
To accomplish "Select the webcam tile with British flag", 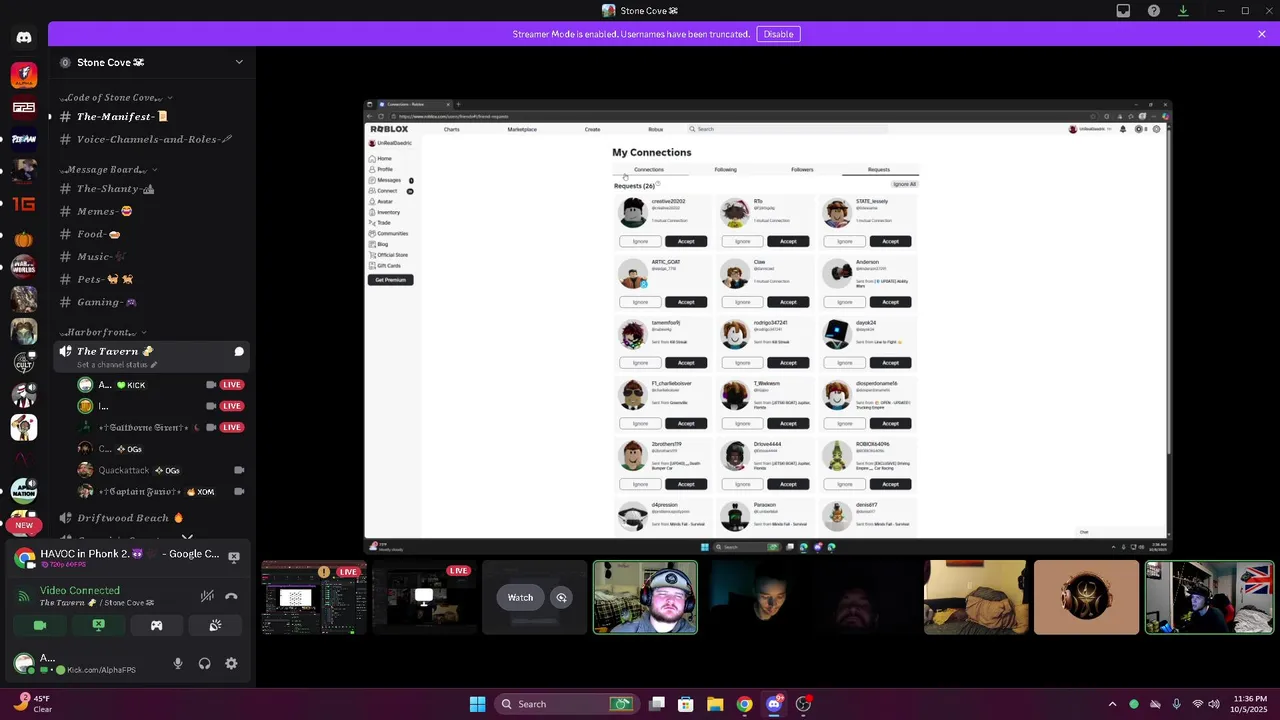I will click(x=1209, y=598).
